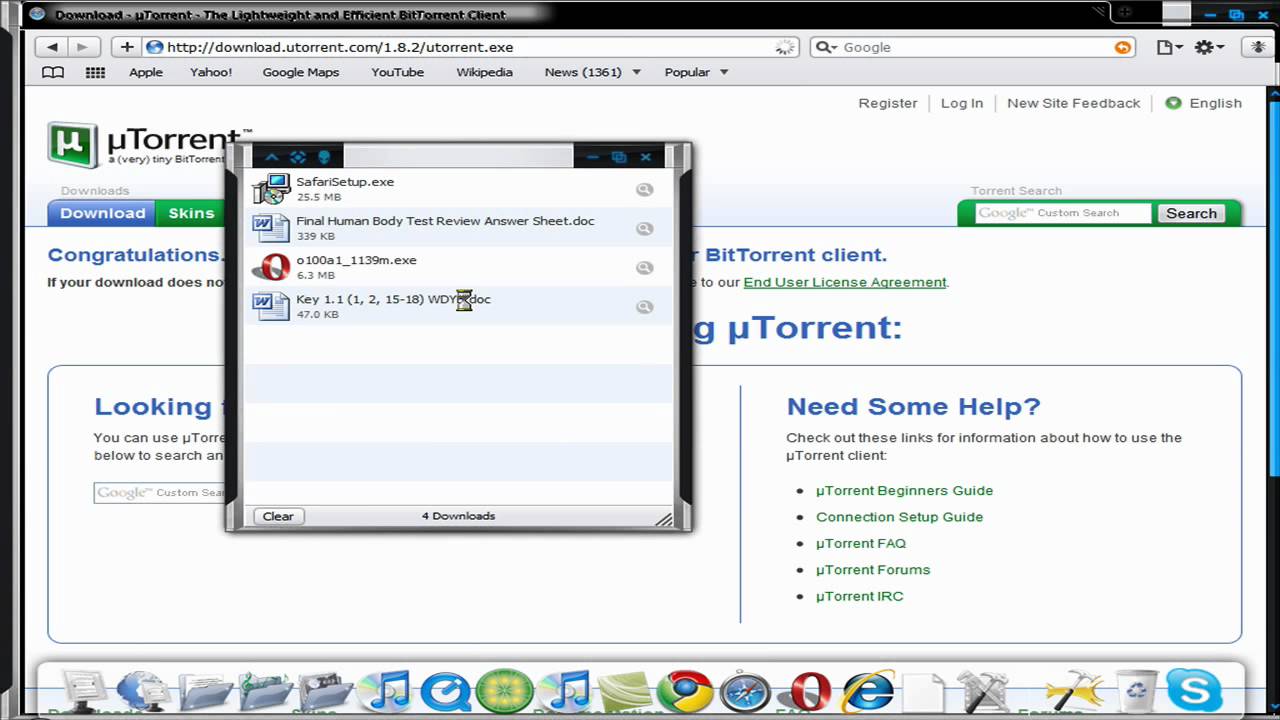Select the Skins tab on µTorrent page
The height and width of the screenshot is (720, 1280).
coord(191,213)
